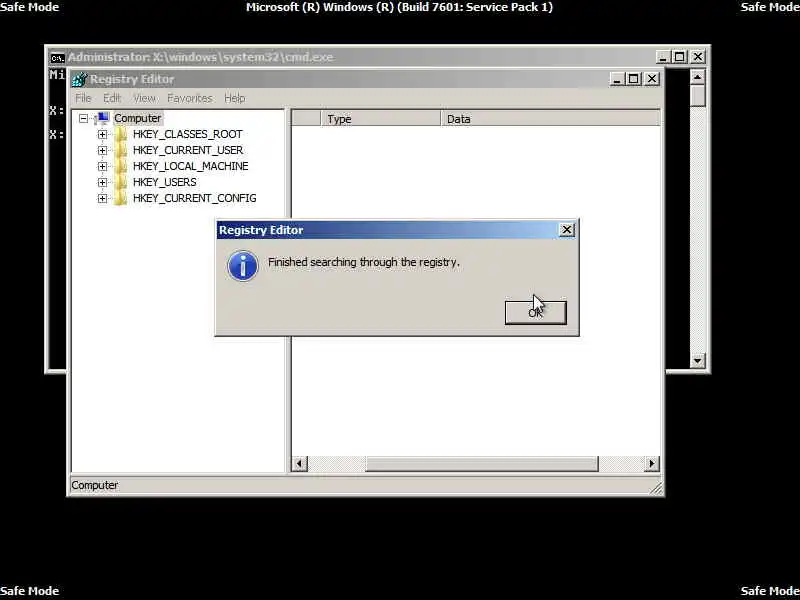Viewport: 800px width, 600px height.
Task: Expand HKEY_LOCAL_MACHINE tree node
Action: pyautogui.click(x=103, y=166)
